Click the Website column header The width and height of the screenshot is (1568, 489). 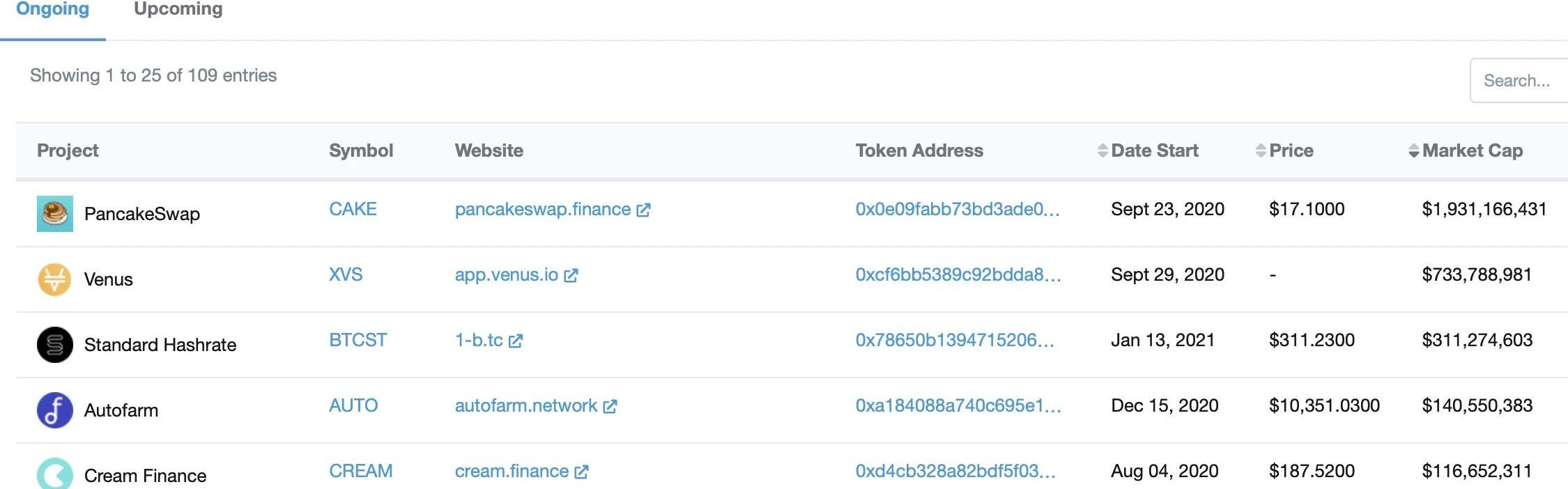489,150
